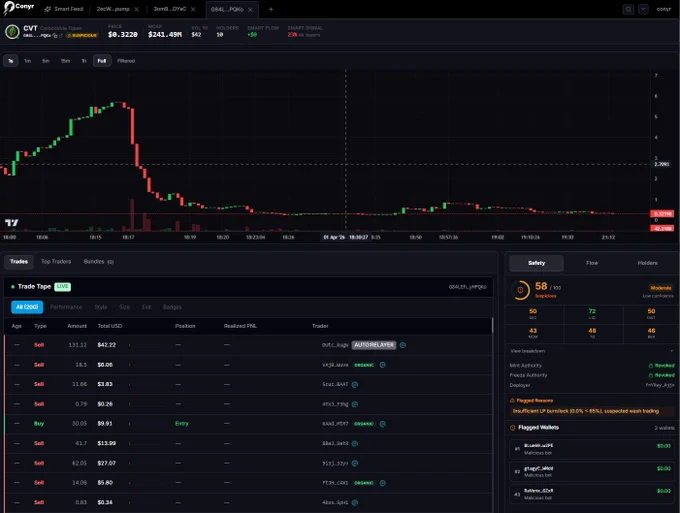Click the Moderate risk badge
This screenshot has width=680, height=513.
click(660, 288)
